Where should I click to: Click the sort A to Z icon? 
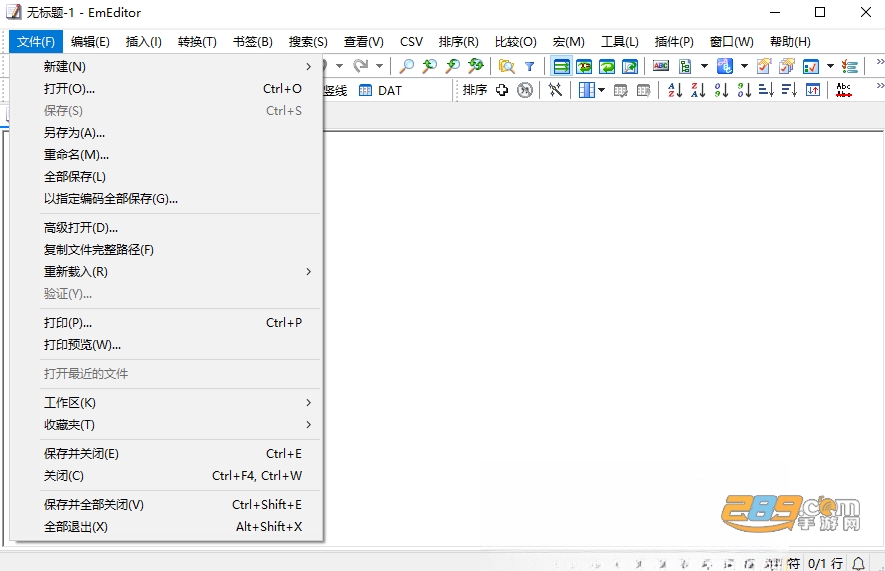click(675, 90)
